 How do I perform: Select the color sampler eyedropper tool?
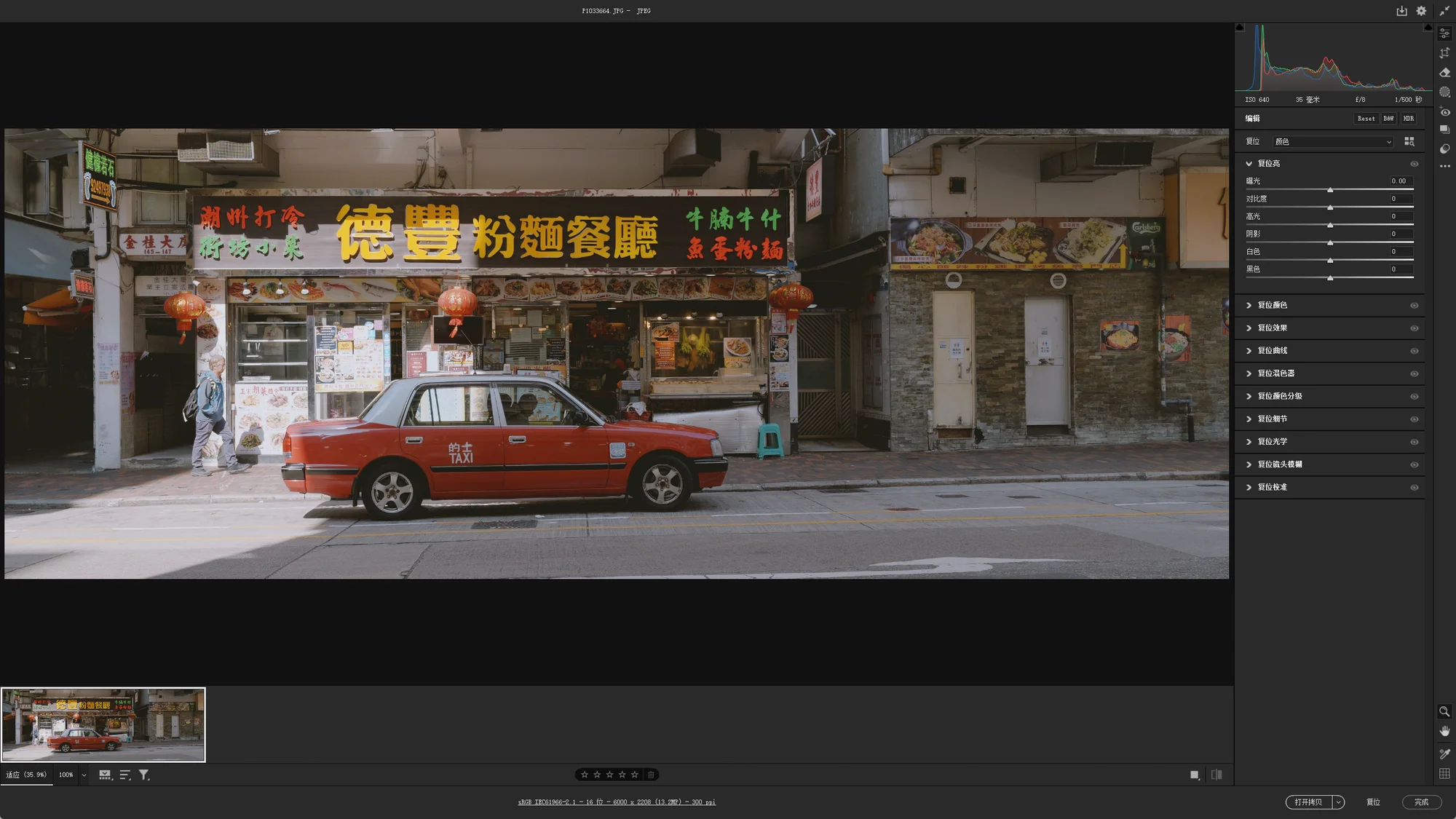click(1444, 753)
